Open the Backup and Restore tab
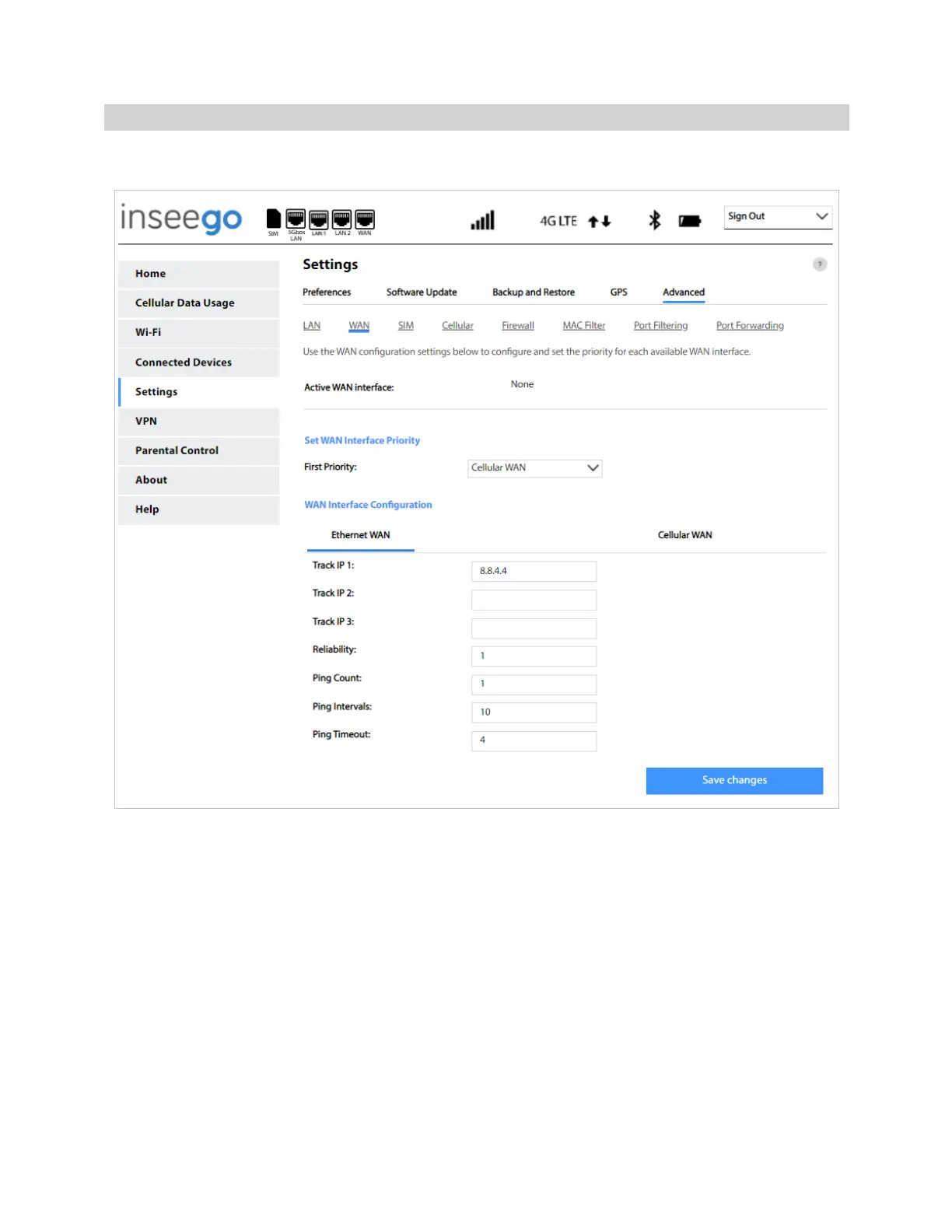Viewport: 952px width, 1232px height. coord(533,292)
